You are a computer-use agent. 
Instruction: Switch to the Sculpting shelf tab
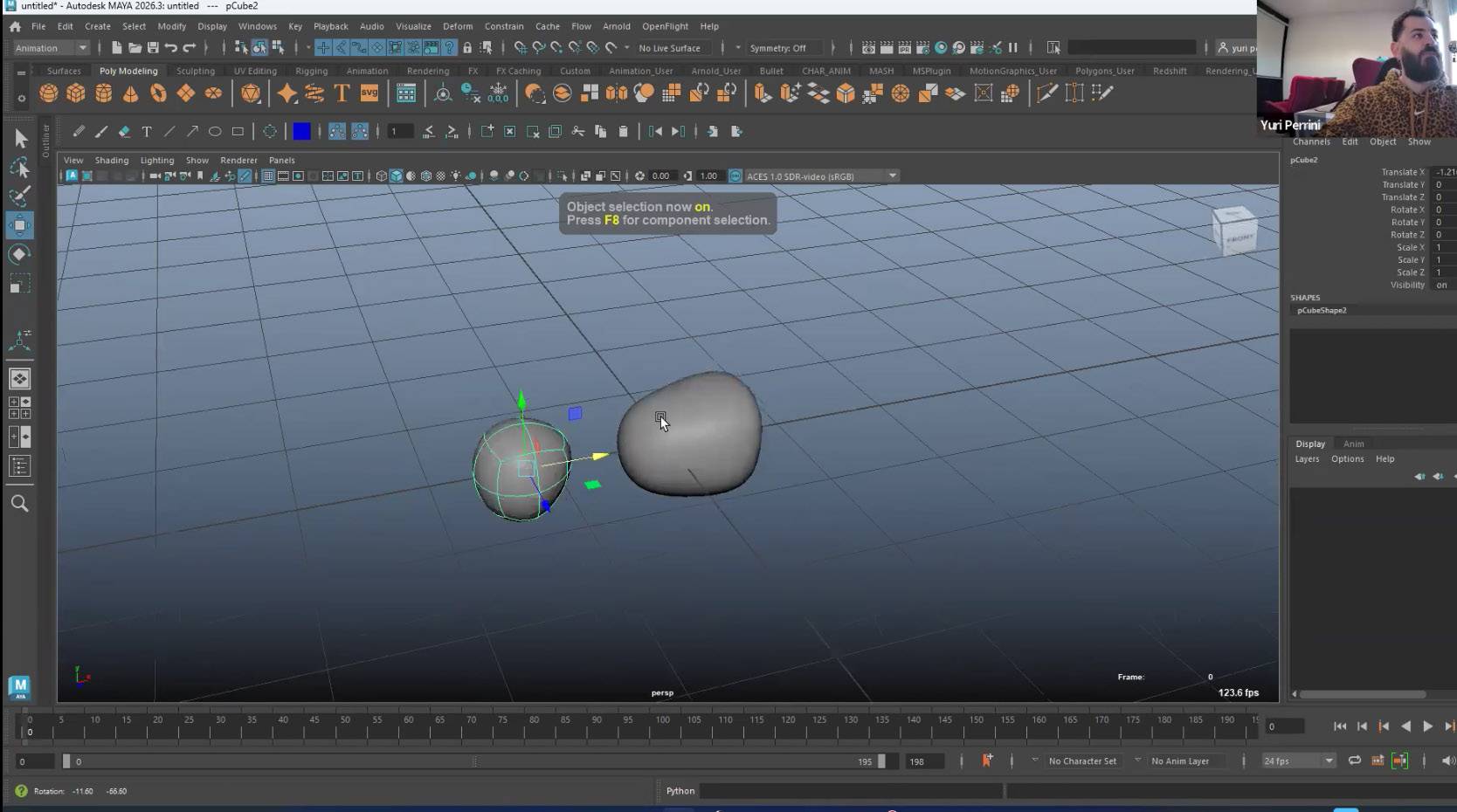coord(195,71)
